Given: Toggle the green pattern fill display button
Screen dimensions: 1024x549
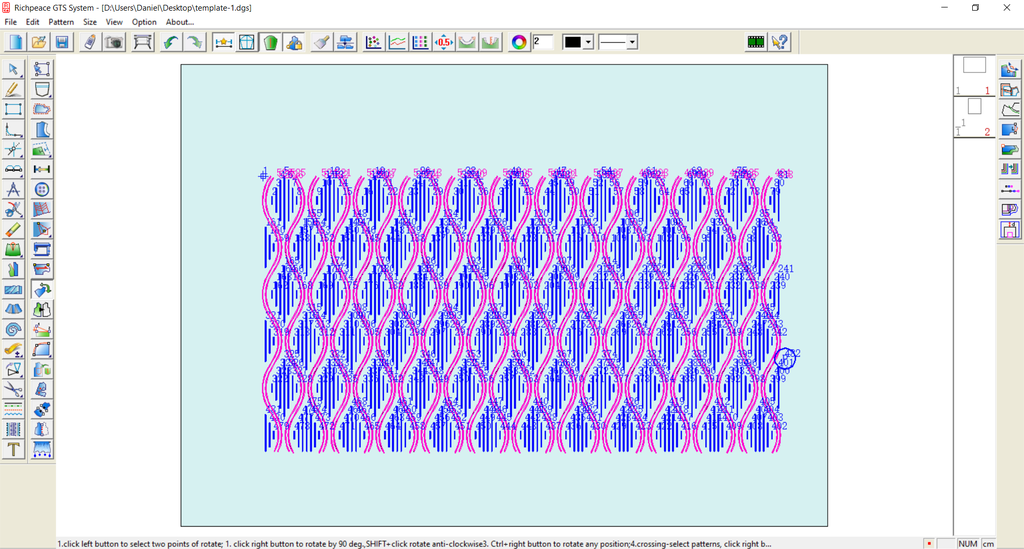Looking at the screenshot, I should point(270,42).
